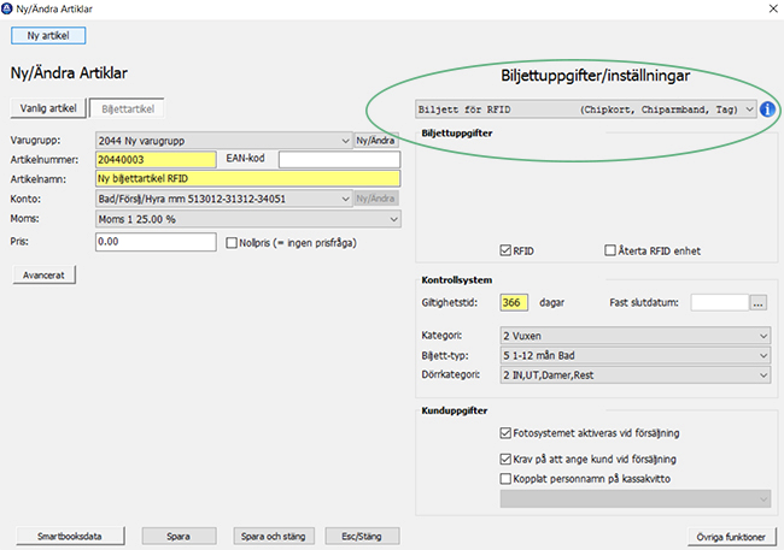The image size is (784, 550).
Task: Enable Kopplat personnamn på kassakvitto
Action: tap(506, 479)
